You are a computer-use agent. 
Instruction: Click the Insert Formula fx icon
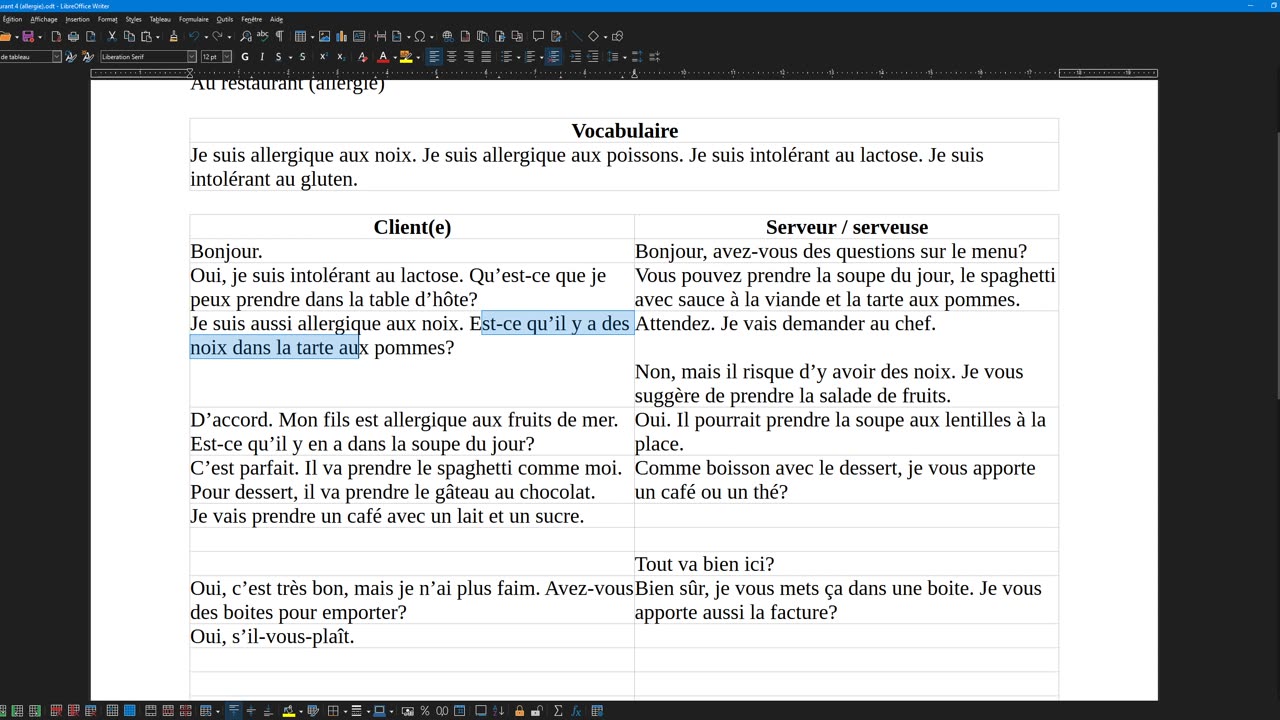click(x=576, y=711)
